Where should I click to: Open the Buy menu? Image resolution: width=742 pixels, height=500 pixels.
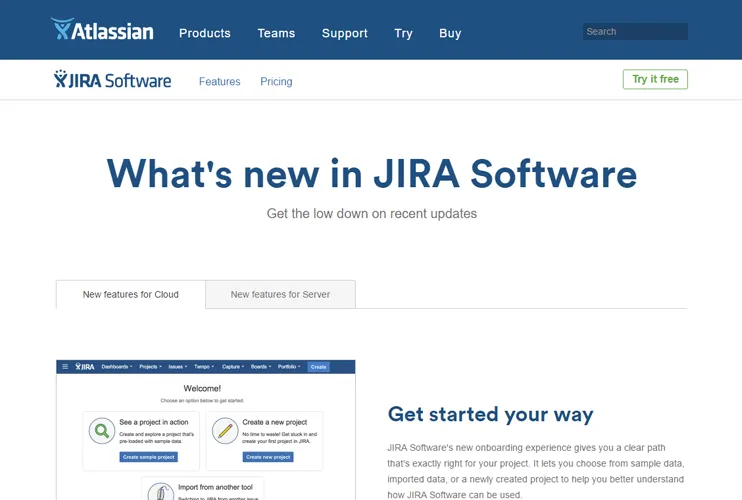tap(450, 33)
